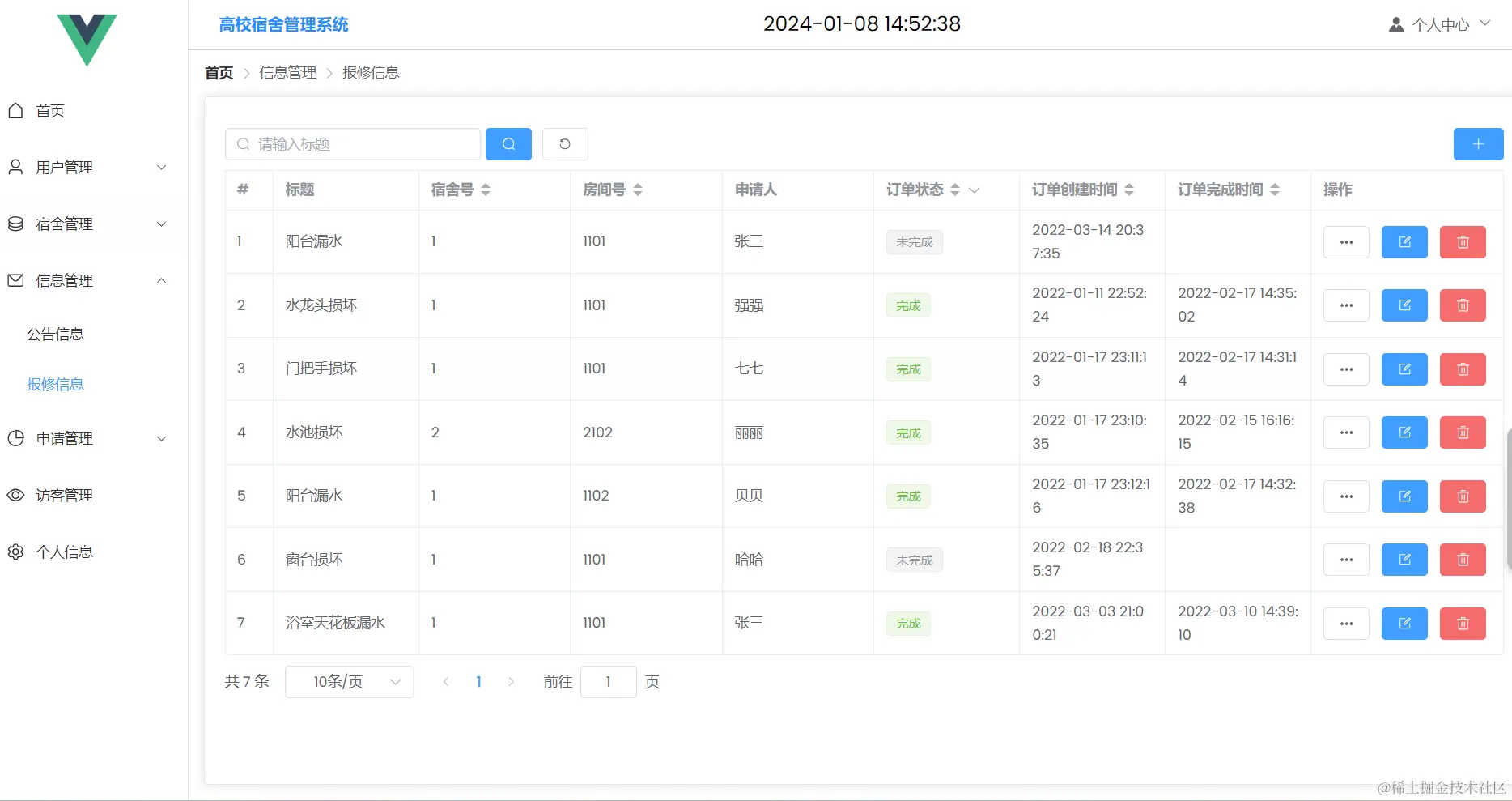Open the 订单状态 filter dropdown arrow

[975, 190]
